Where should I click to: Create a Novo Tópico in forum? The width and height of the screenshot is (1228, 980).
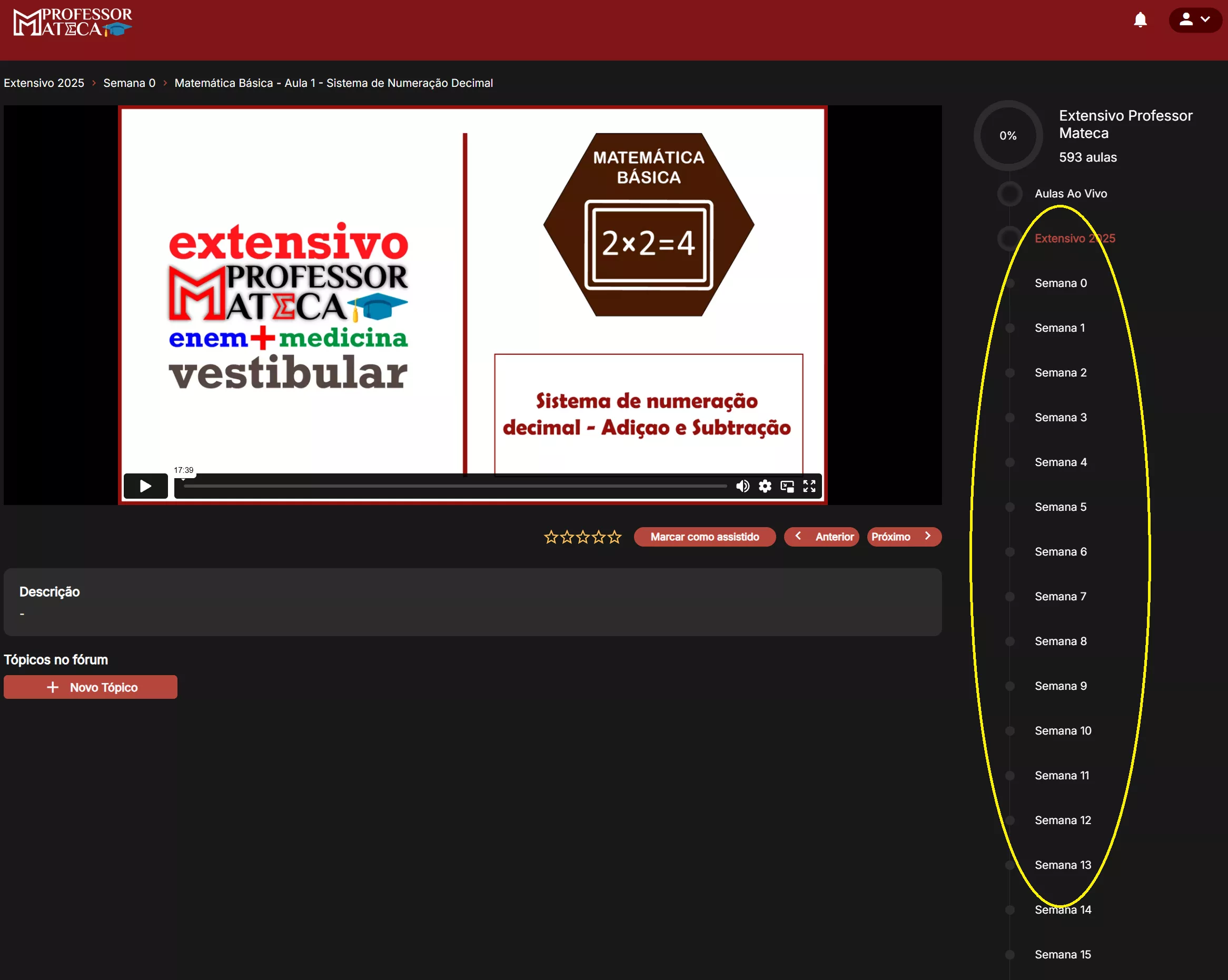(x=91, y=687)
